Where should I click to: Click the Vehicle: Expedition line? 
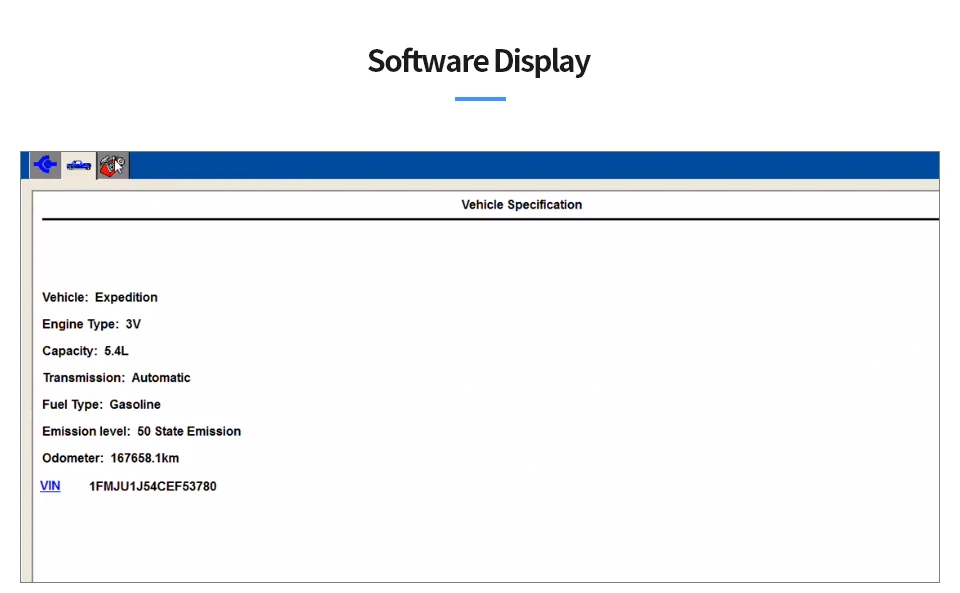click(x=100, y=297)
